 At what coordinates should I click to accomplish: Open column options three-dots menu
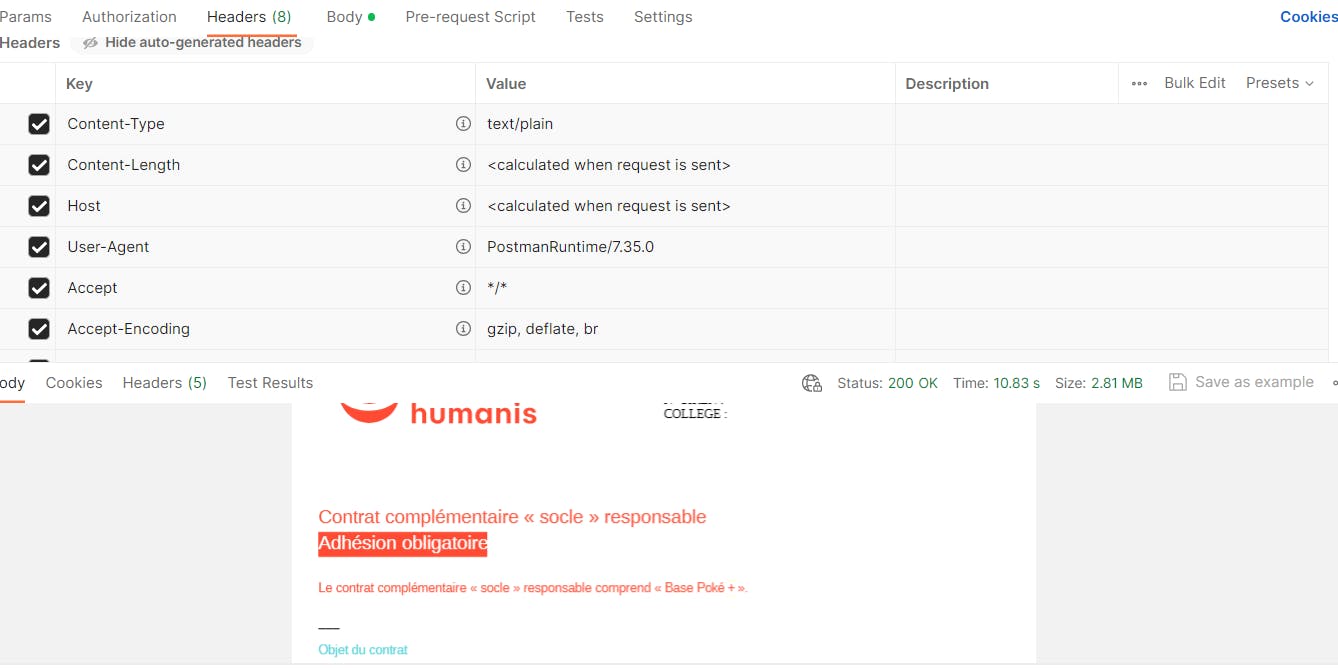pos(1139,84)
